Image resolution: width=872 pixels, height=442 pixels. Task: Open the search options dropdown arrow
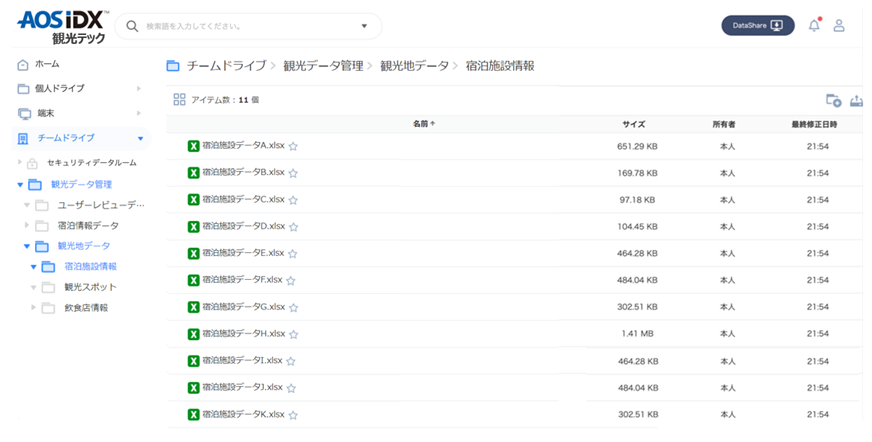point(364,26)
